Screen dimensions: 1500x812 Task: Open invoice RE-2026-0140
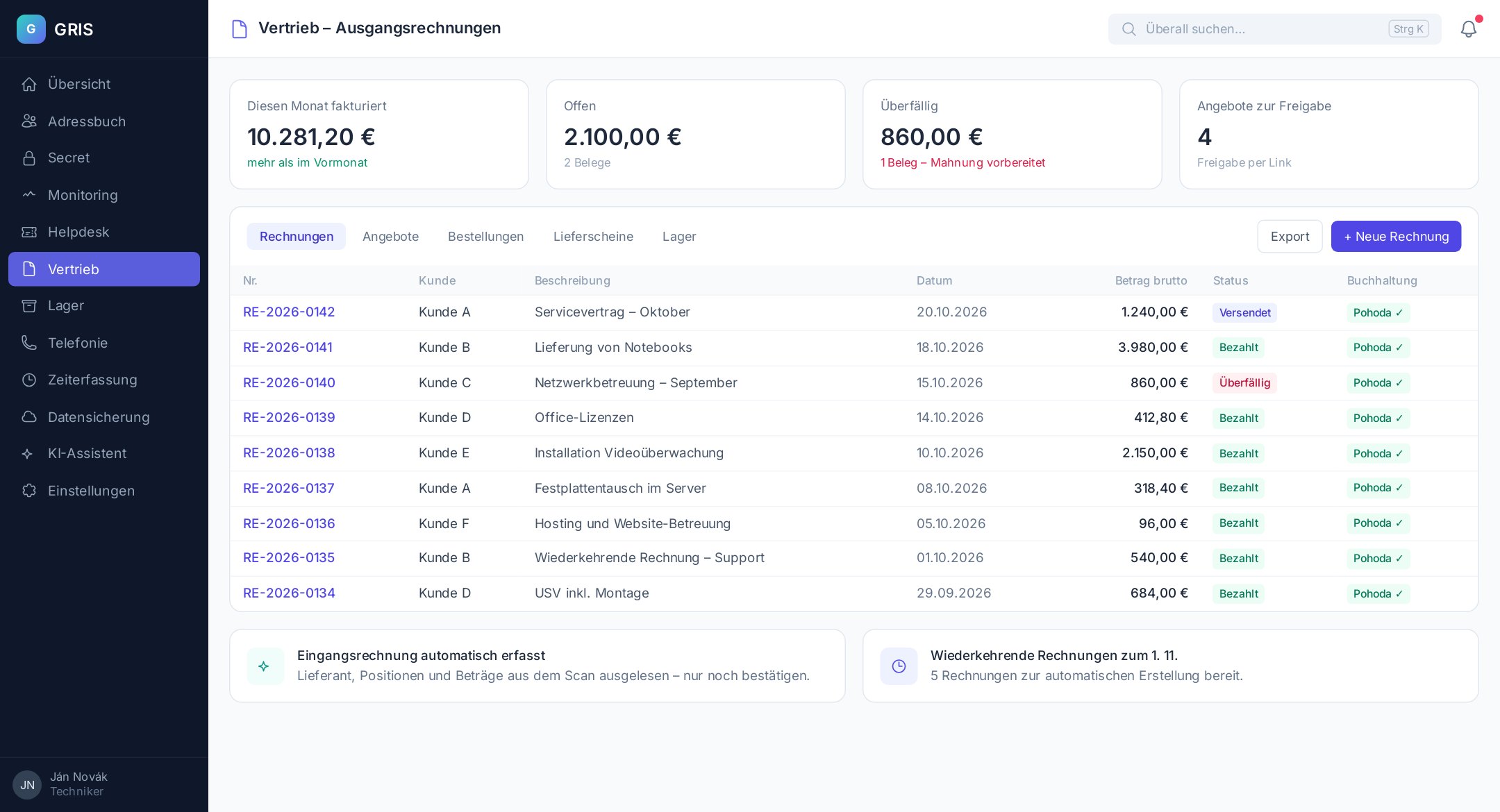click(x=289, y=383)
